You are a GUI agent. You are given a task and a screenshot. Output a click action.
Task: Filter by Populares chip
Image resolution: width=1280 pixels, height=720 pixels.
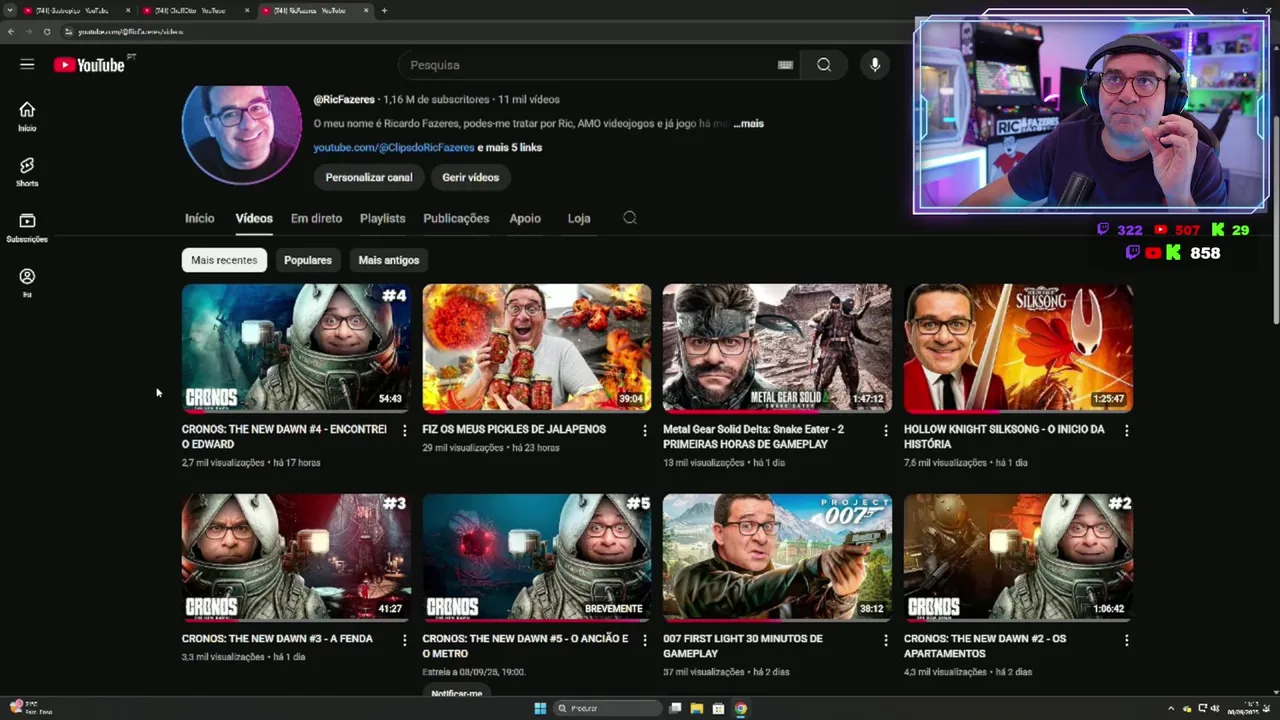pyautogui.click(x=308, y=260)
